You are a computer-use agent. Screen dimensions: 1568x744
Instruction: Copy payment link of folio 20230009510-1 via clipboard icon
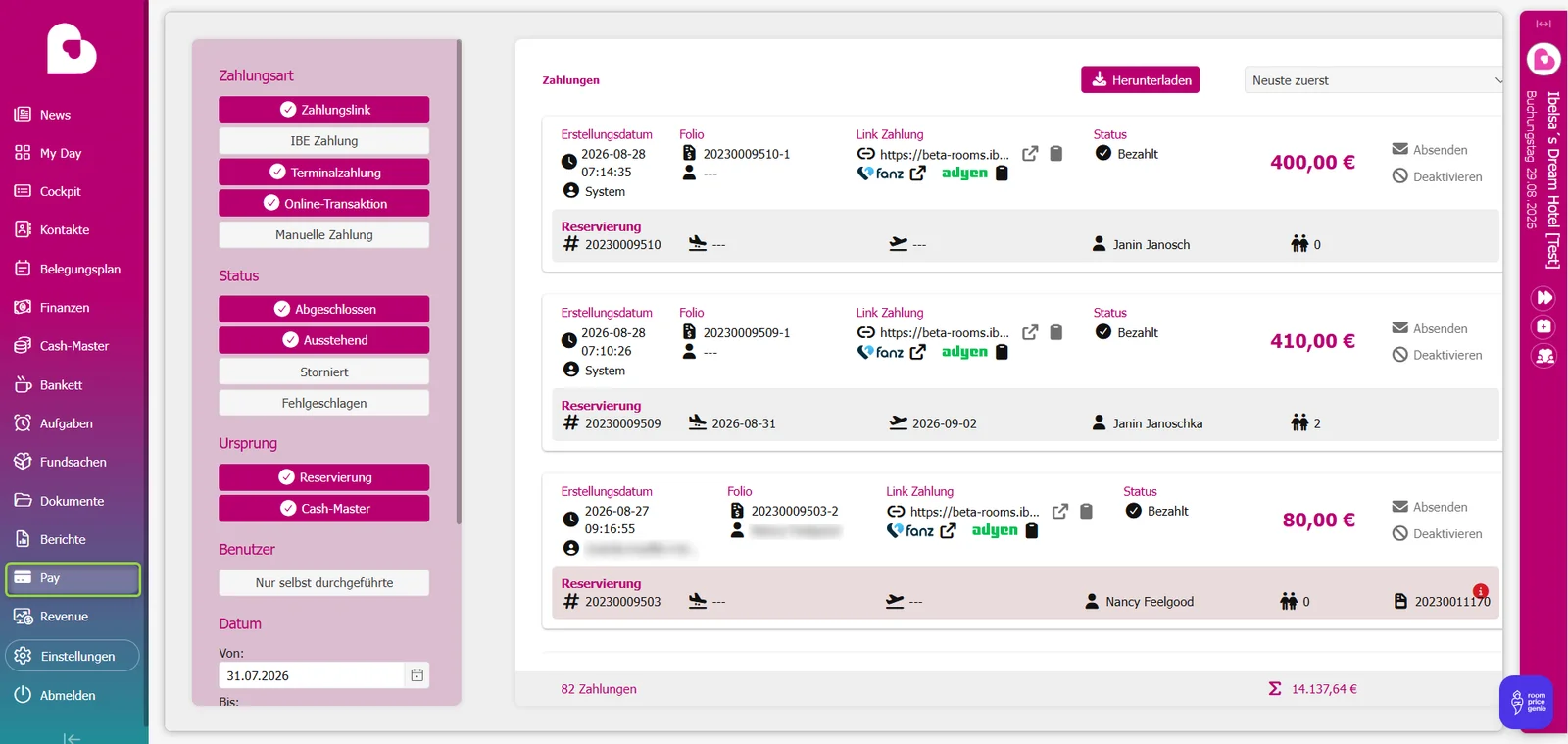click(x=1056, y=154)
